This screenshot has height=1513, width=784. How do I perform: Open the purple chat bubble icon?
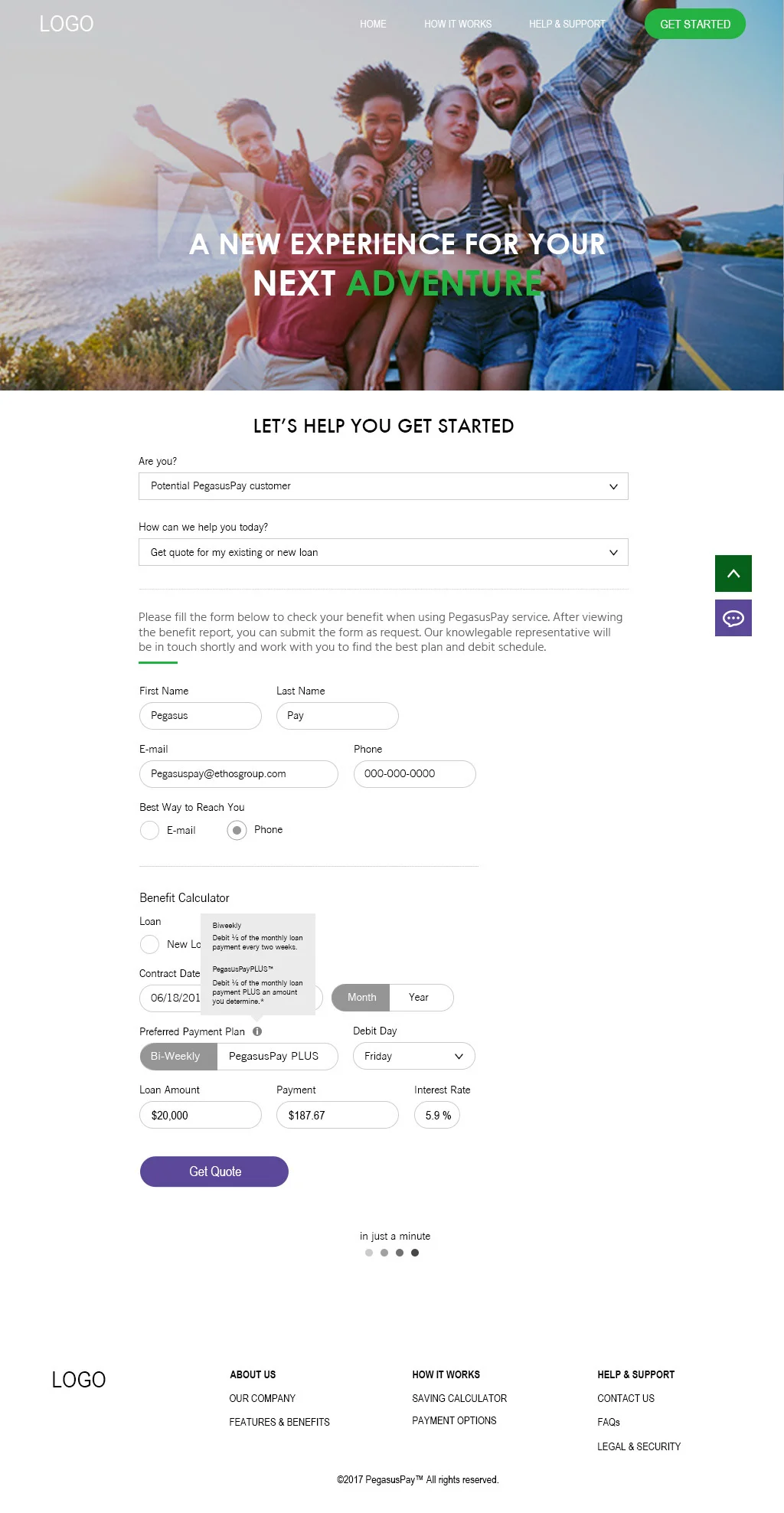(x=733, y=618)
